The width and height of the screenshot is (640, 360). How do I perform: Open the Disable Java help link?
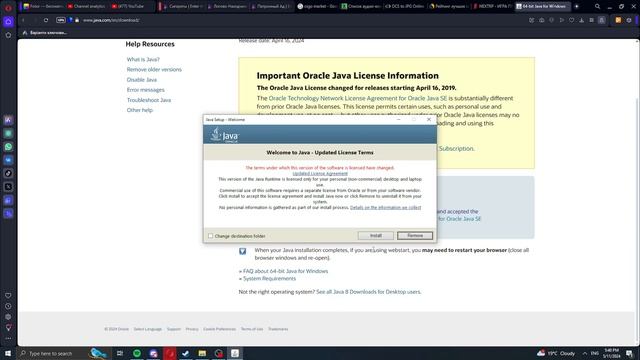tap(142, 80)
